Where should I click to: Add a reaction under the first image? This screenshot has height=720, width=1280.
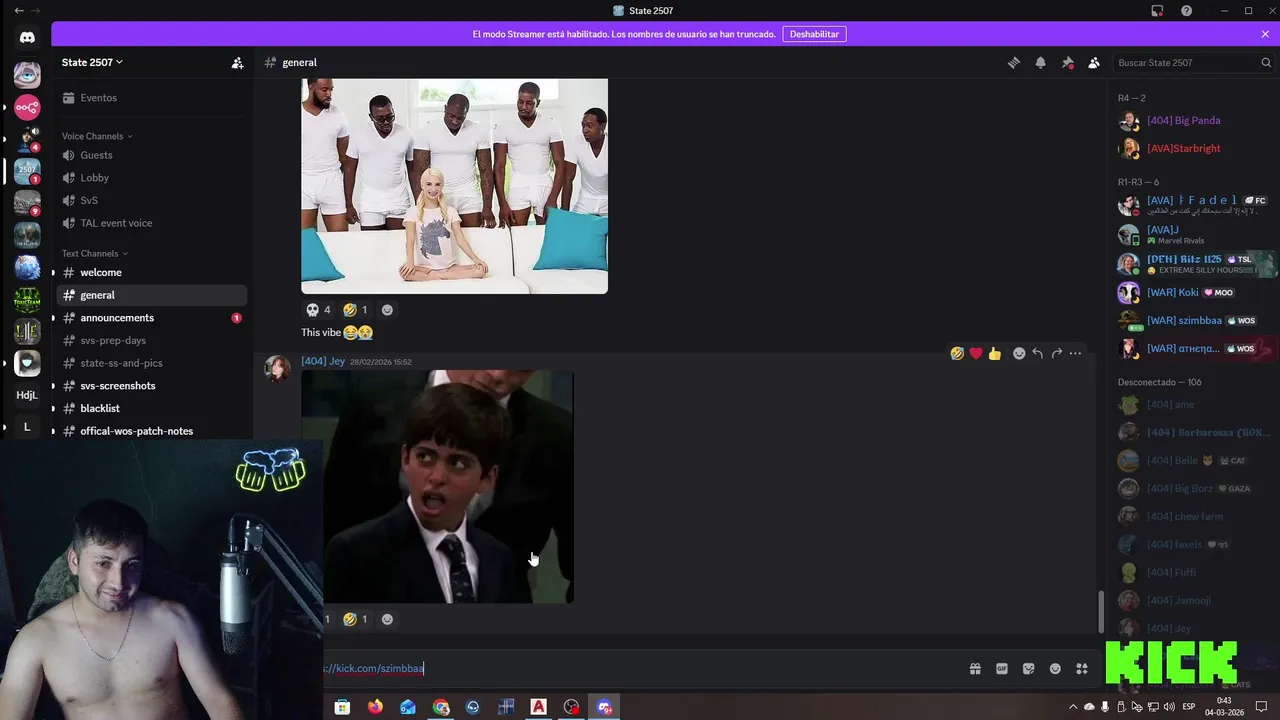pyautogui.click(x=387, y=310)
